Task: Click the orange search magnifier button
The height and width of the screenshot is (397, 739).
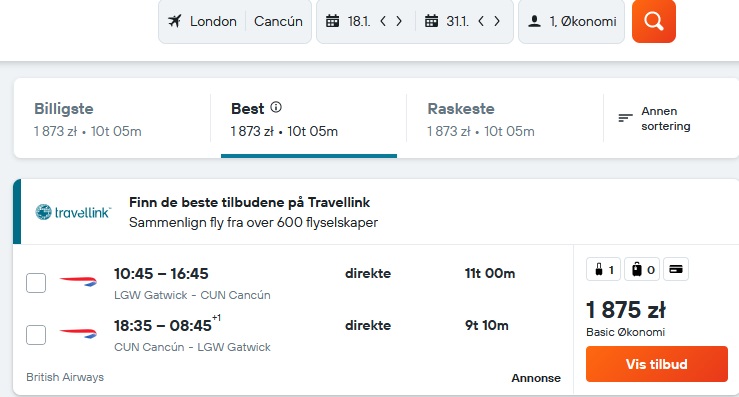Action: pos(654,21)
